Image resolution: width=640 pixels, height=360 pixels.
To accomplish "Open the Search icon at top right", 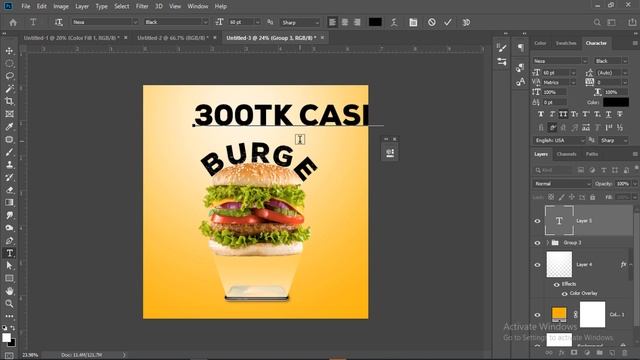I will point(597,22).
